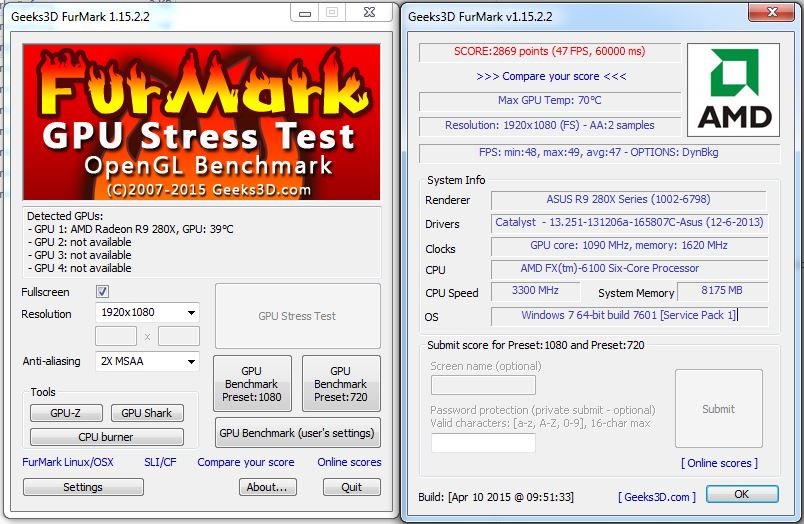The width and height of the screenshot is (804, 524).
Task: Click the Resolution: 1920x1080 (FS) result field
Action: 550,126
